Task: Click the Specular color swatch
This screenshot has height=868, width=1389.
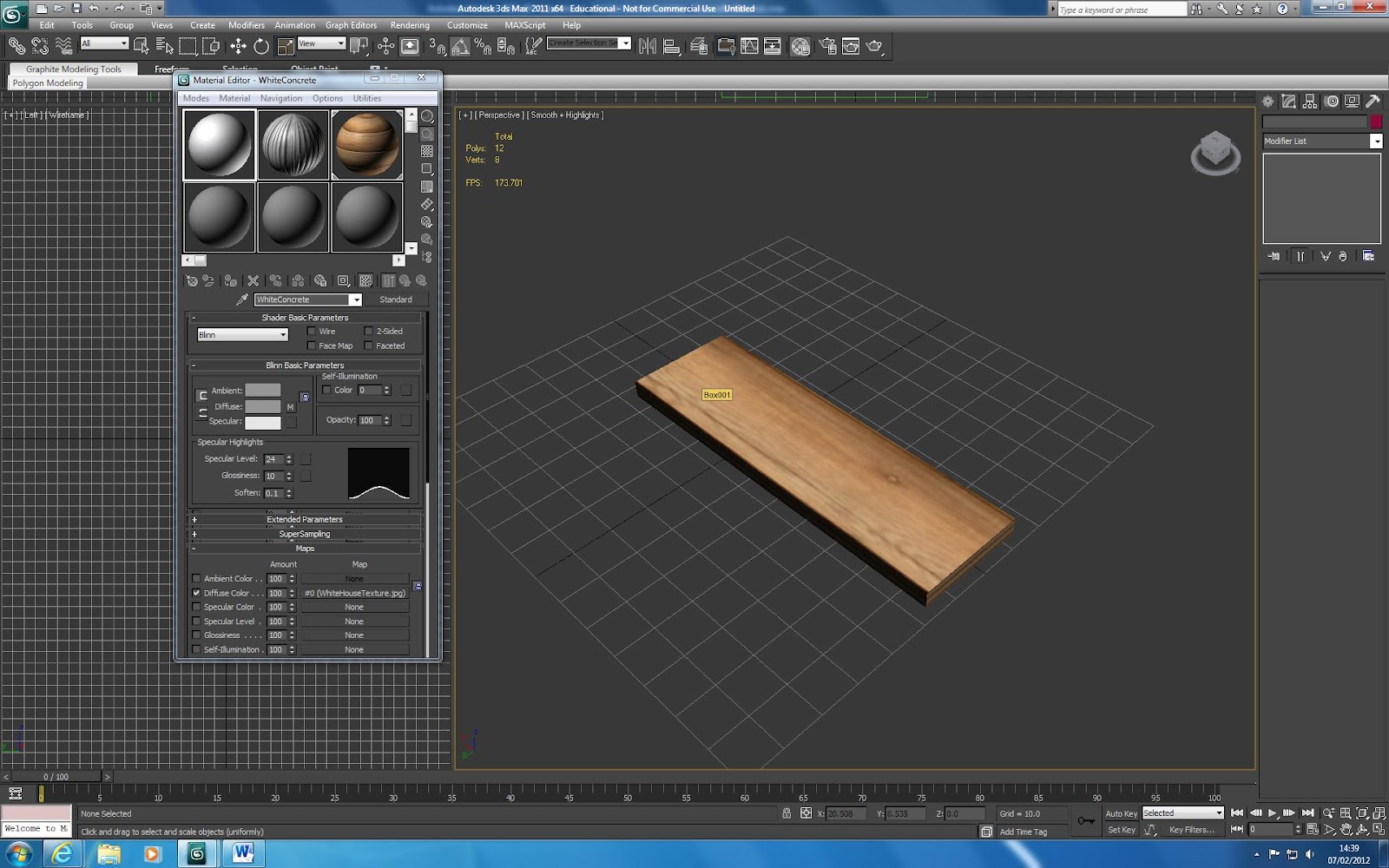Action: point(262,423)
